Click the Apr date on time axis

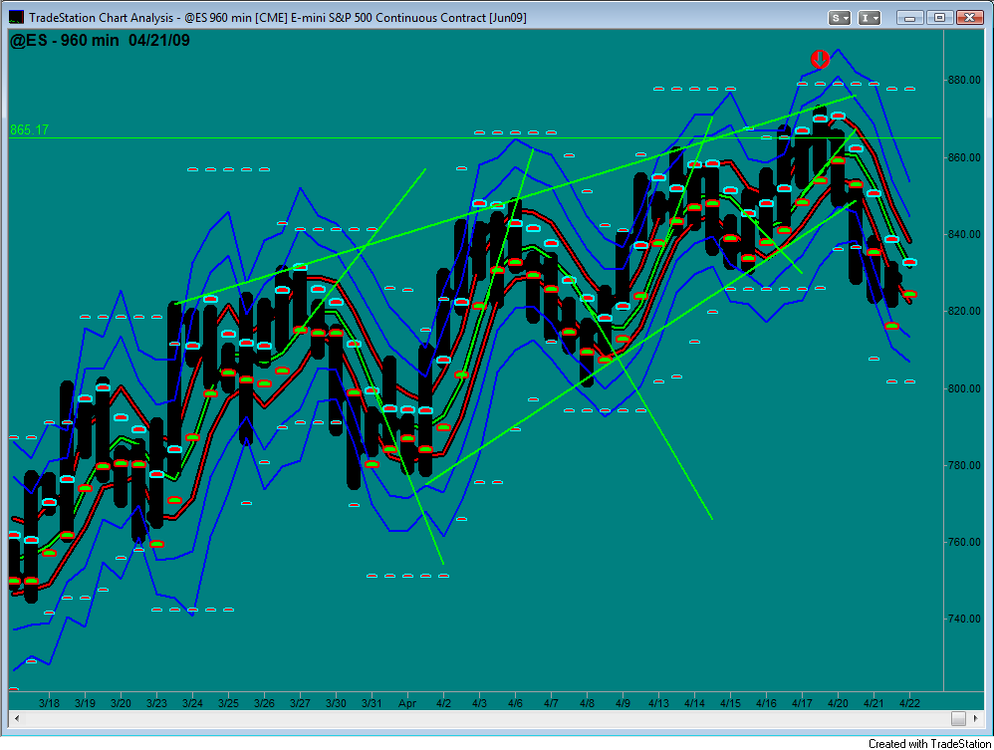[x=407, y=703]
